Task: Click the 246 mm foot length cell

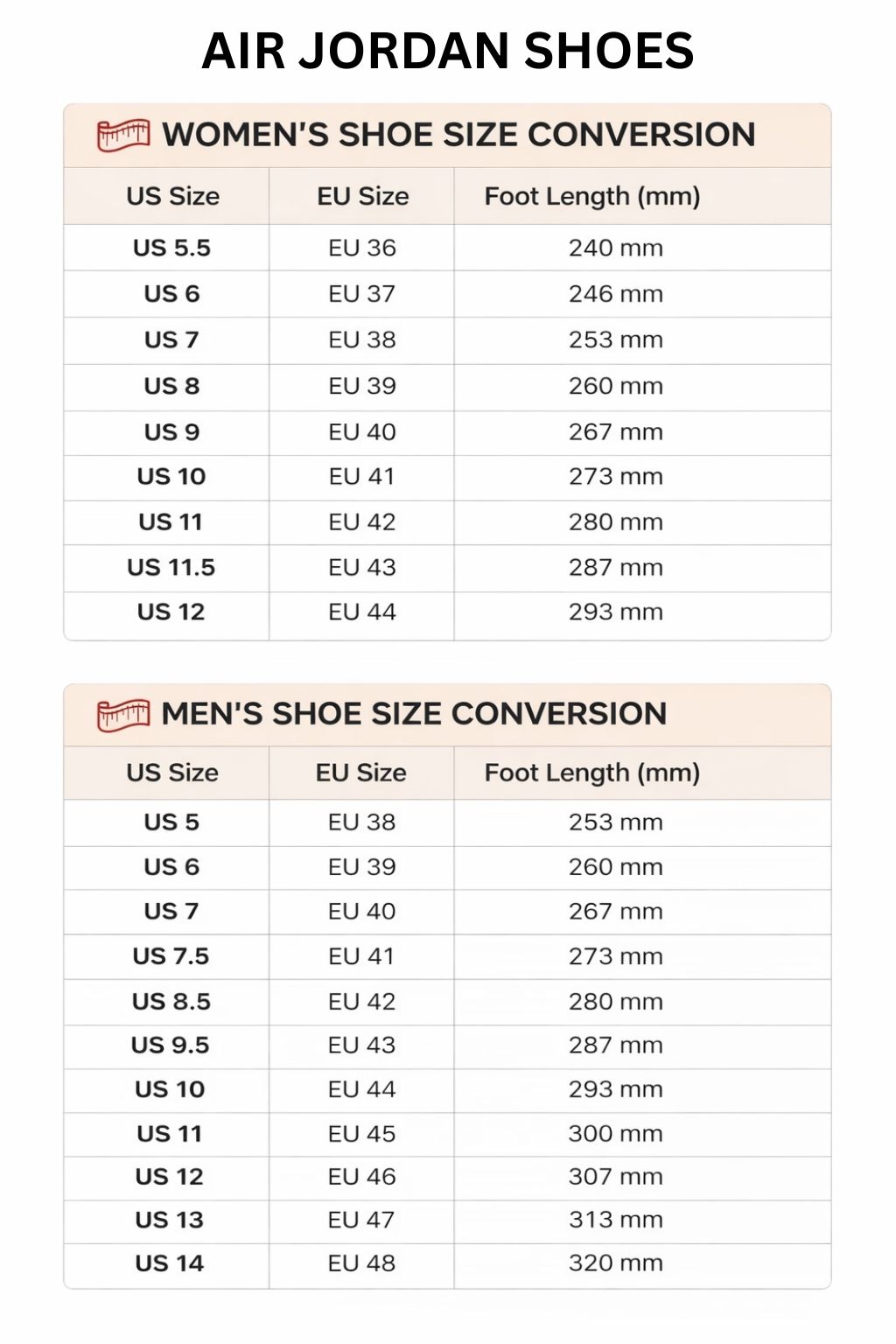Action: click(615, 294)
